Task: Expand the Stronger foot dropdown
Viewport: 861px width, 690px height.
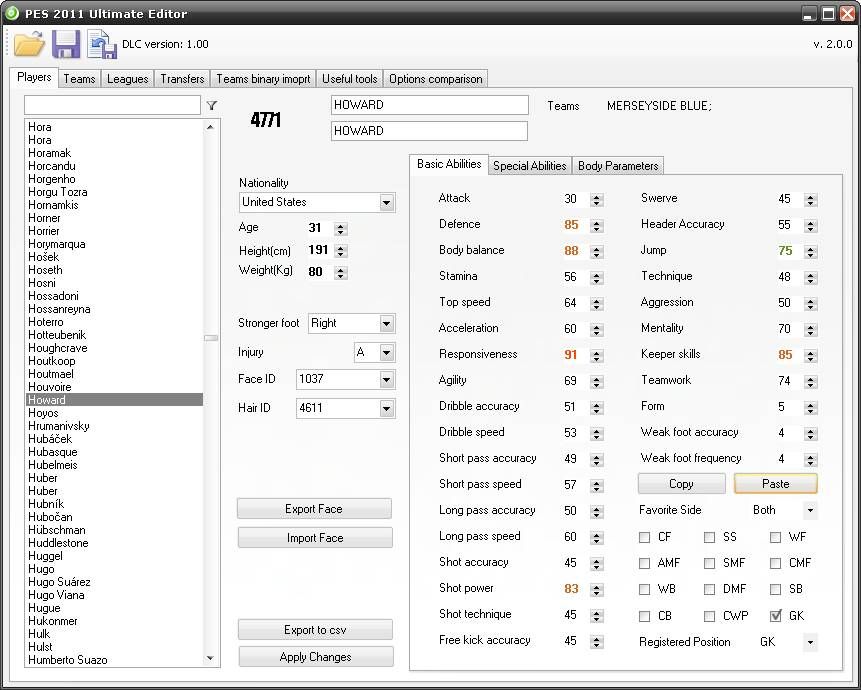Action: click(386, 324)
